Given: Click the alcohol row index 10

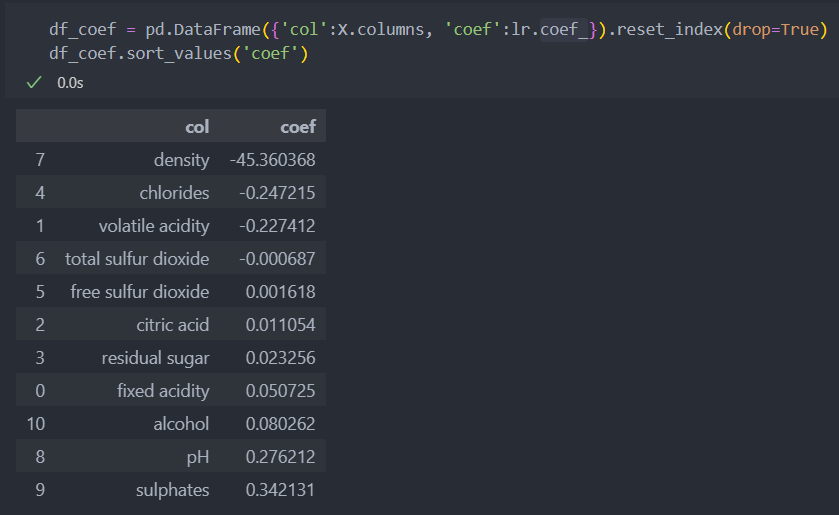Looking at the screenshot, I should coord(36,424).
